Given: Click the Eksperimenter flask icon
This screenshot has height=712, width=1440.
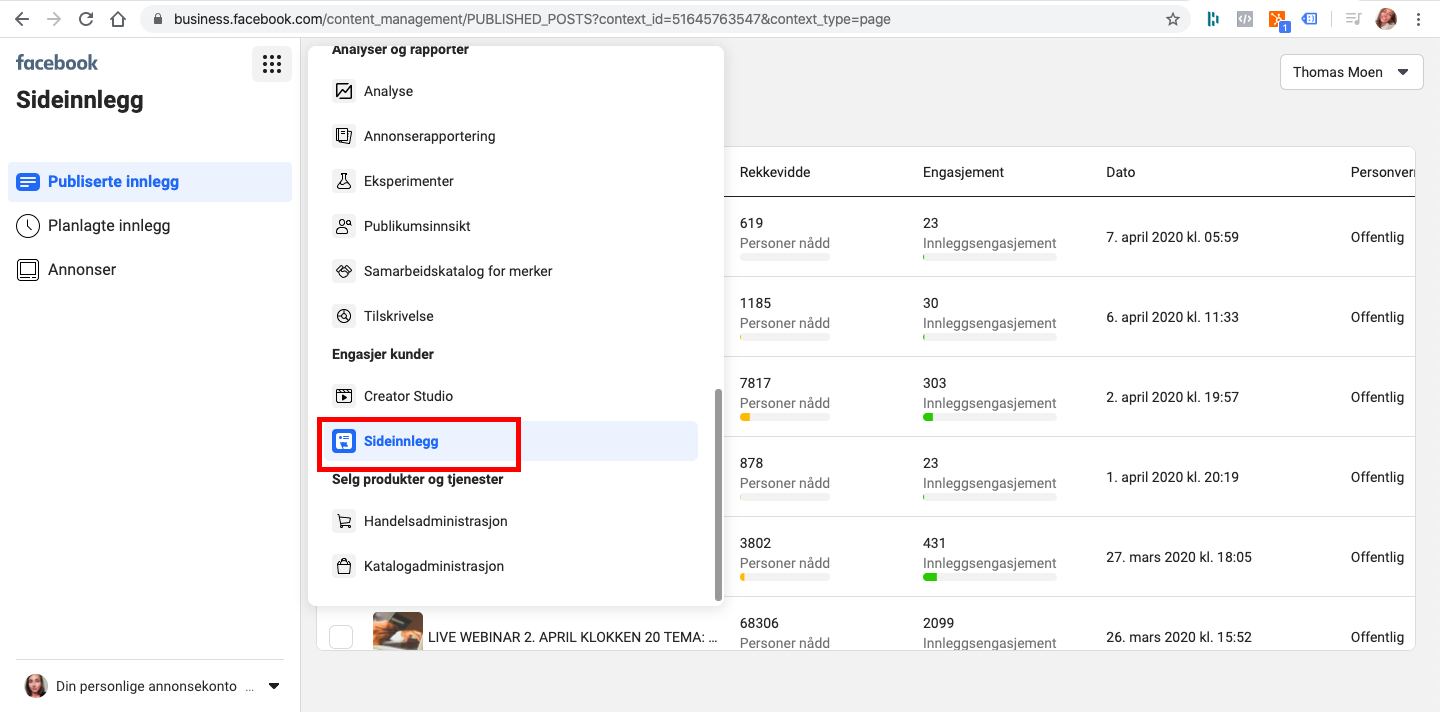Looking at the screenshot, I should pyautogui.click(x=344, y=181).
